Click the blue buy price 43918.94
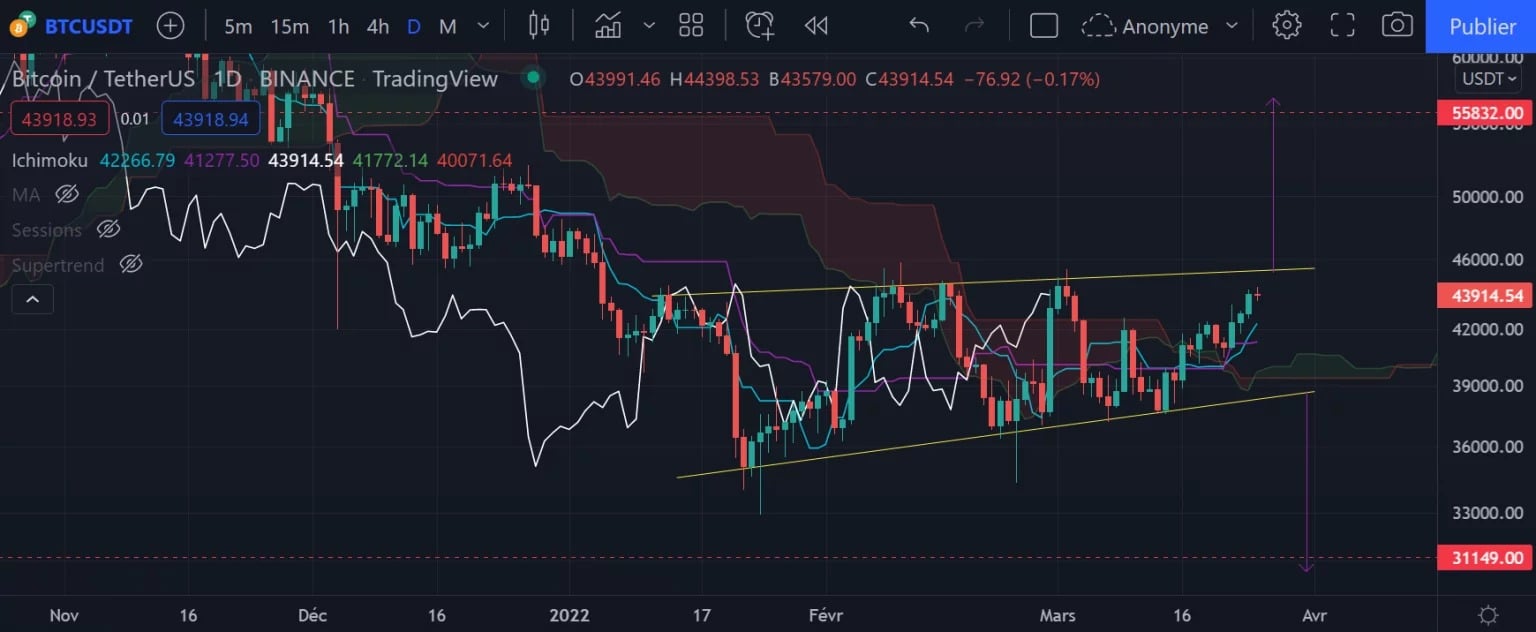This screenshot has width=1536, height=632. point(211,119)
